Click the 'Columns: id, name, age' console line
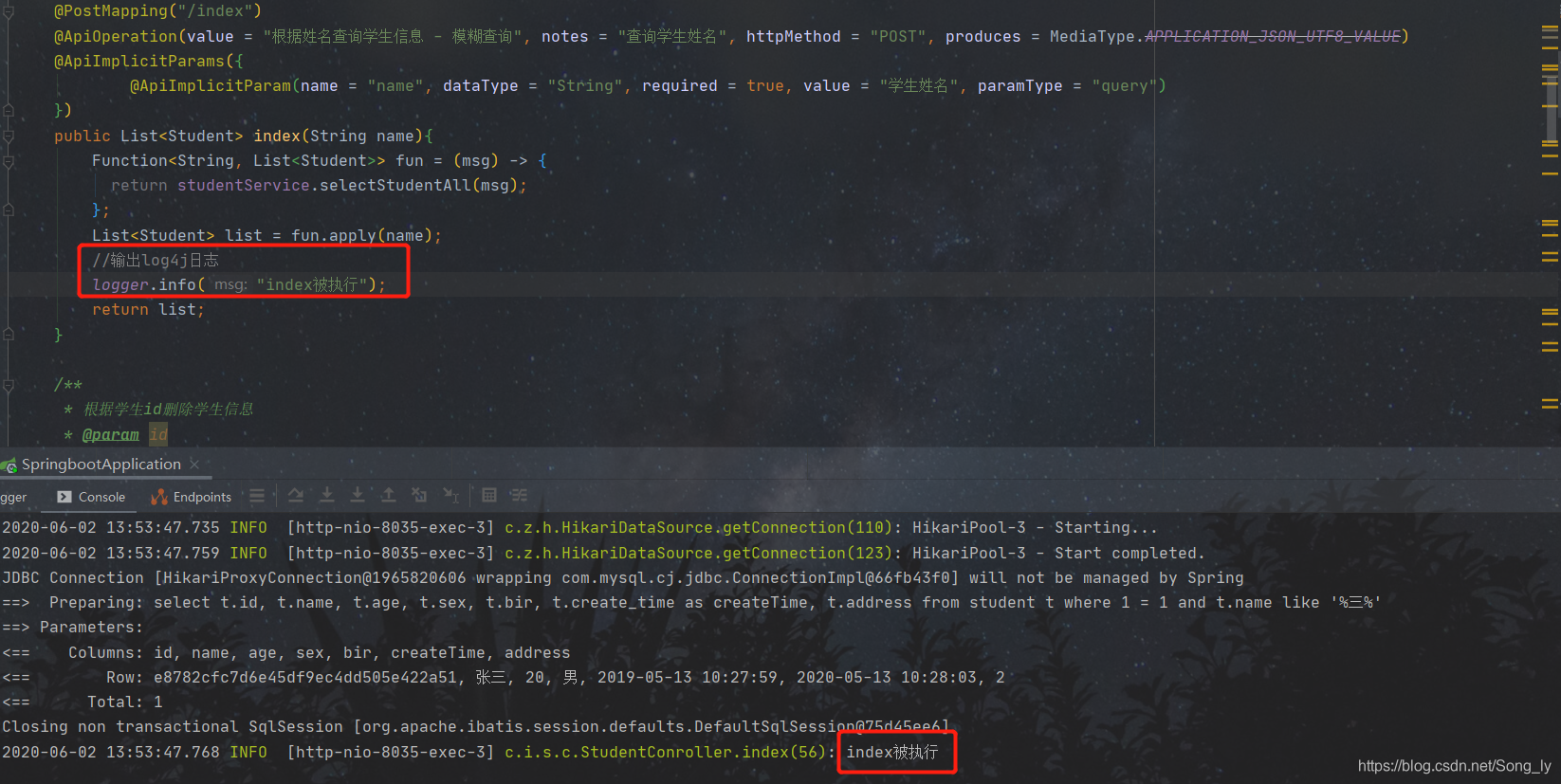The height and width of the screenshot is (784, 1561). (x=286, y=653)
